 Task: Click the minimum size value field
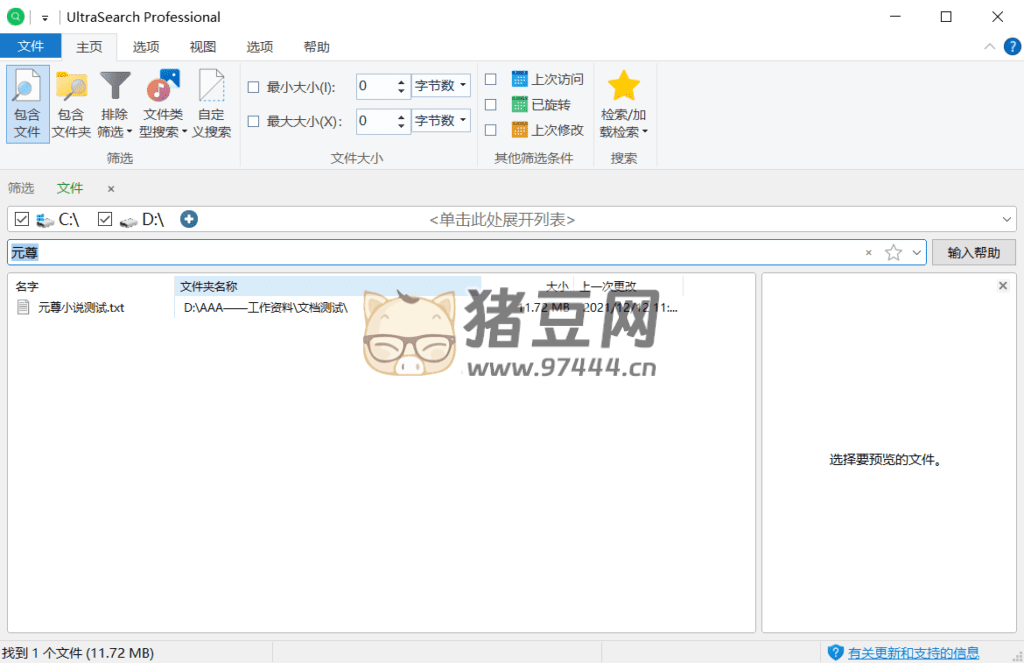click(376, 86)
